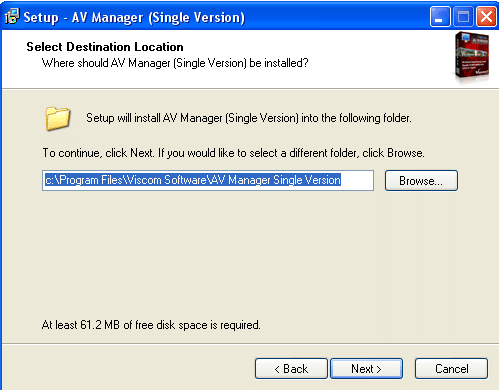Click the 'Setup will install AV Manager' sentence
Viewport: 499px width, 390px height.
(249, 118)
